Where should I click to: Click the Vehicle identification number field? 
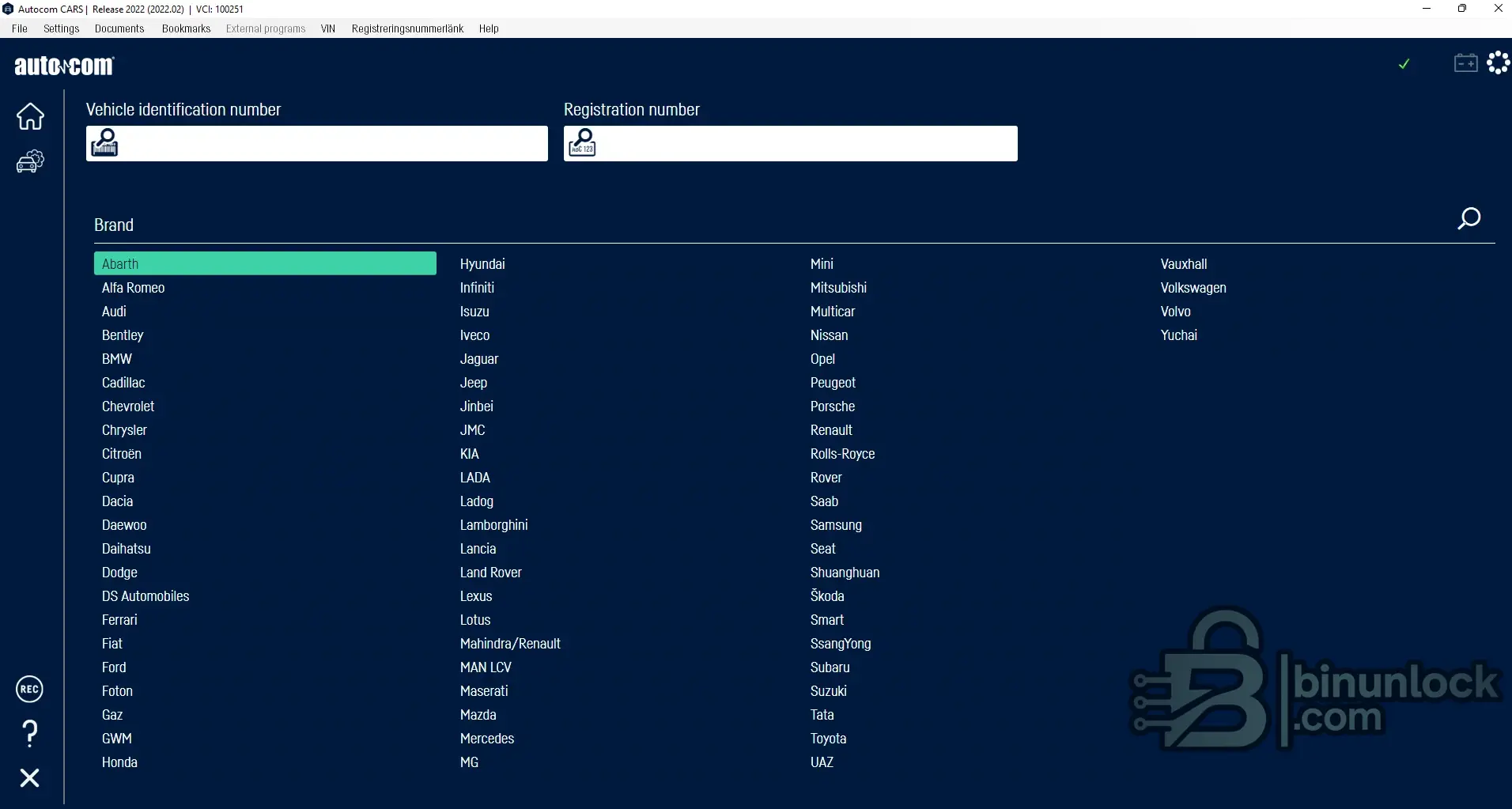pos(332,144)
